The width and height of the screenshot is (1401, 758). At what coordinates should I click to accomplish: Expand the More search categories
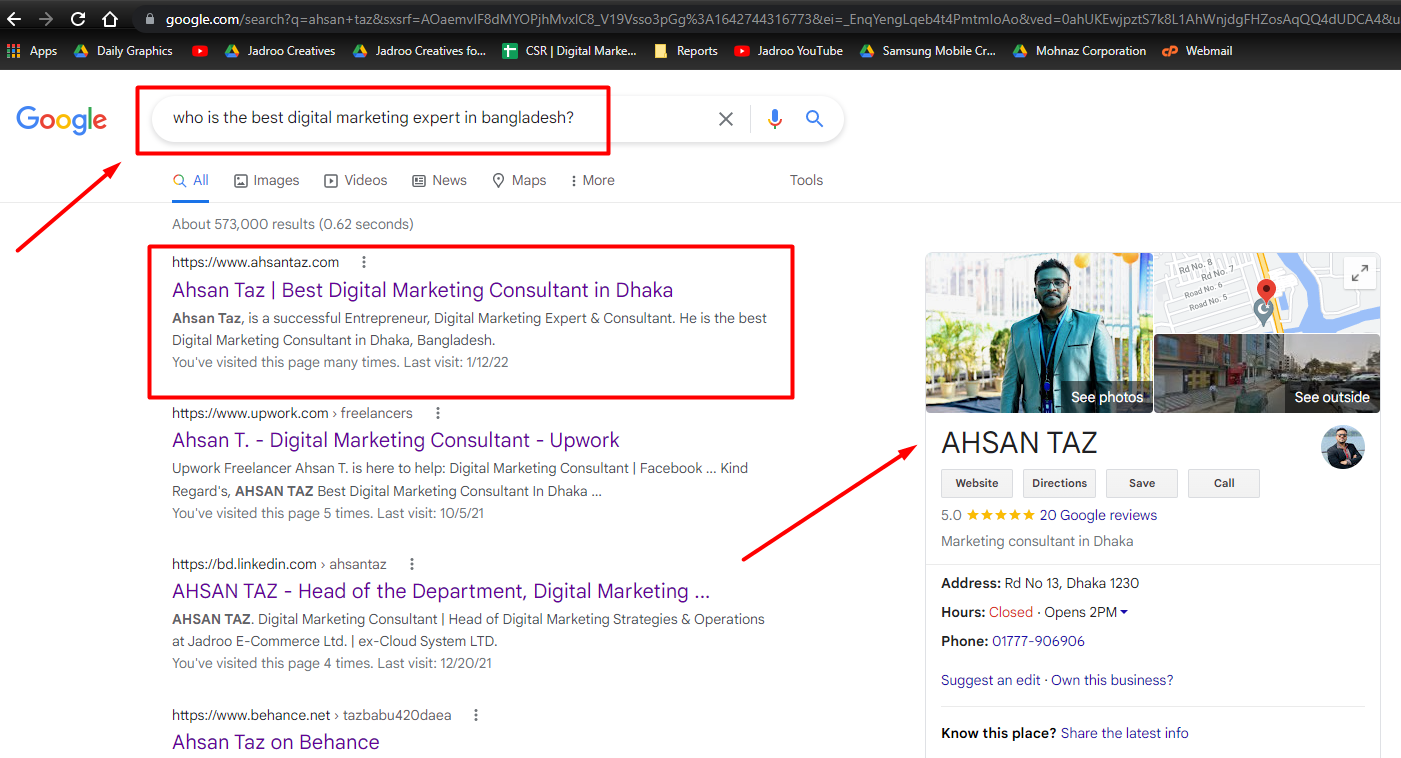(592, 180)
